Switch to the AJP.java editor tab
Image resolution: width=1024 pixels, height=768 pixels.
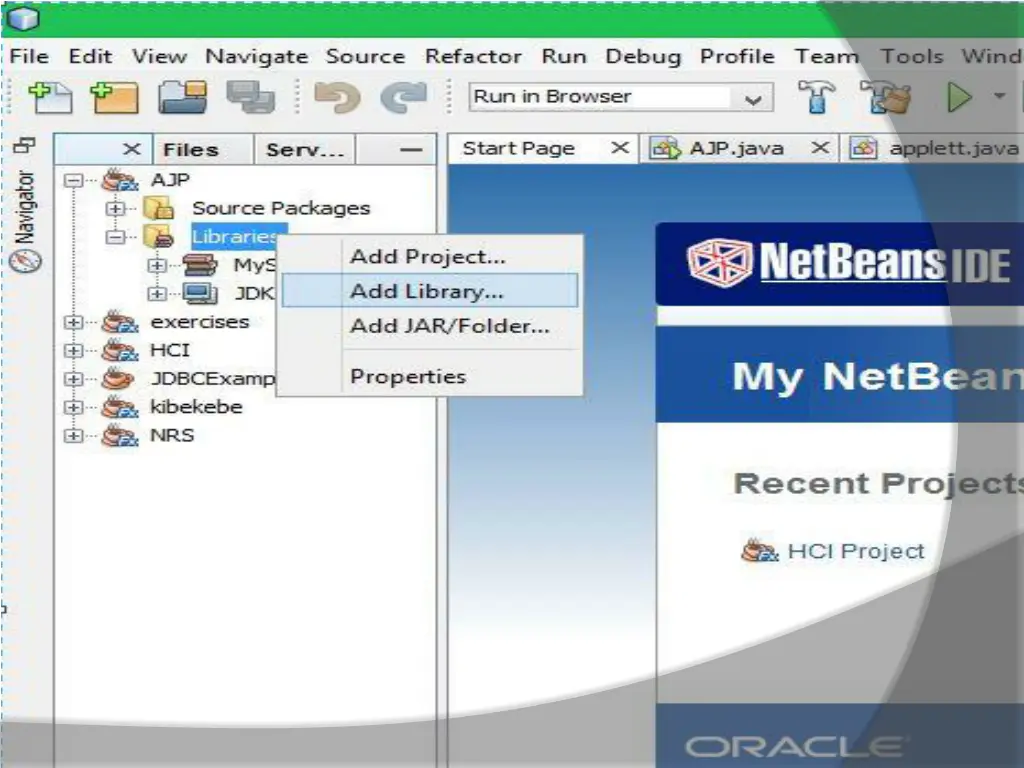pyautogui.click(x=737, y=148)
